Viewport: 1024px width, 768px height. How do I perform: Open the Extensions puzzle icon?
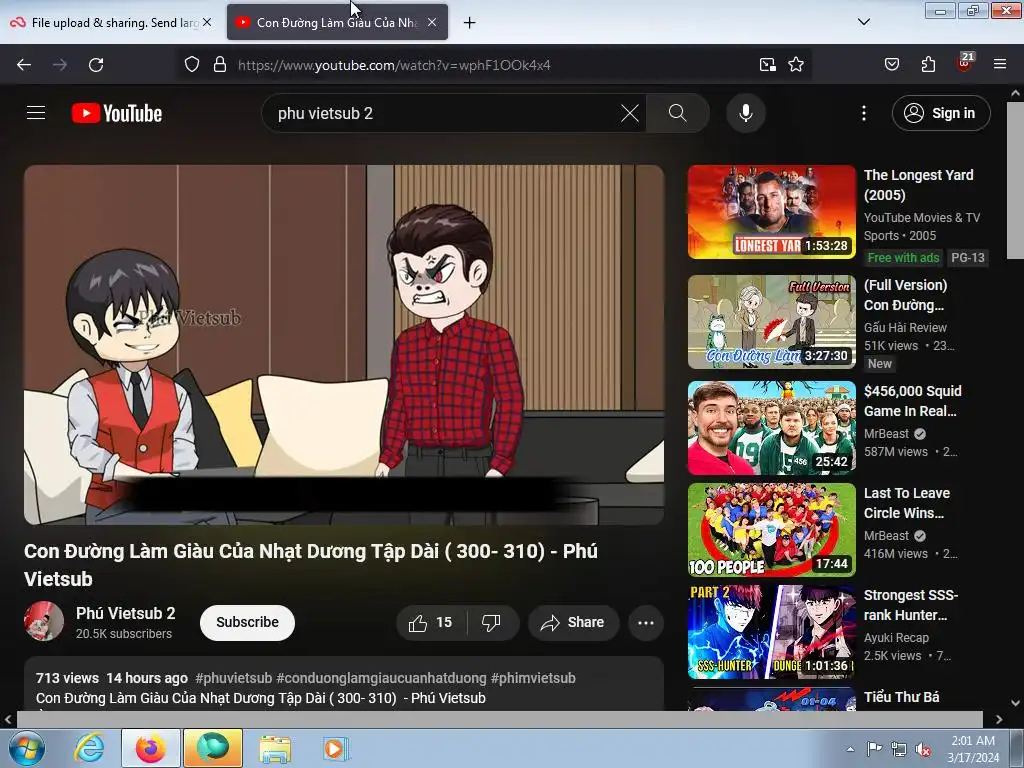coord(928,65)
